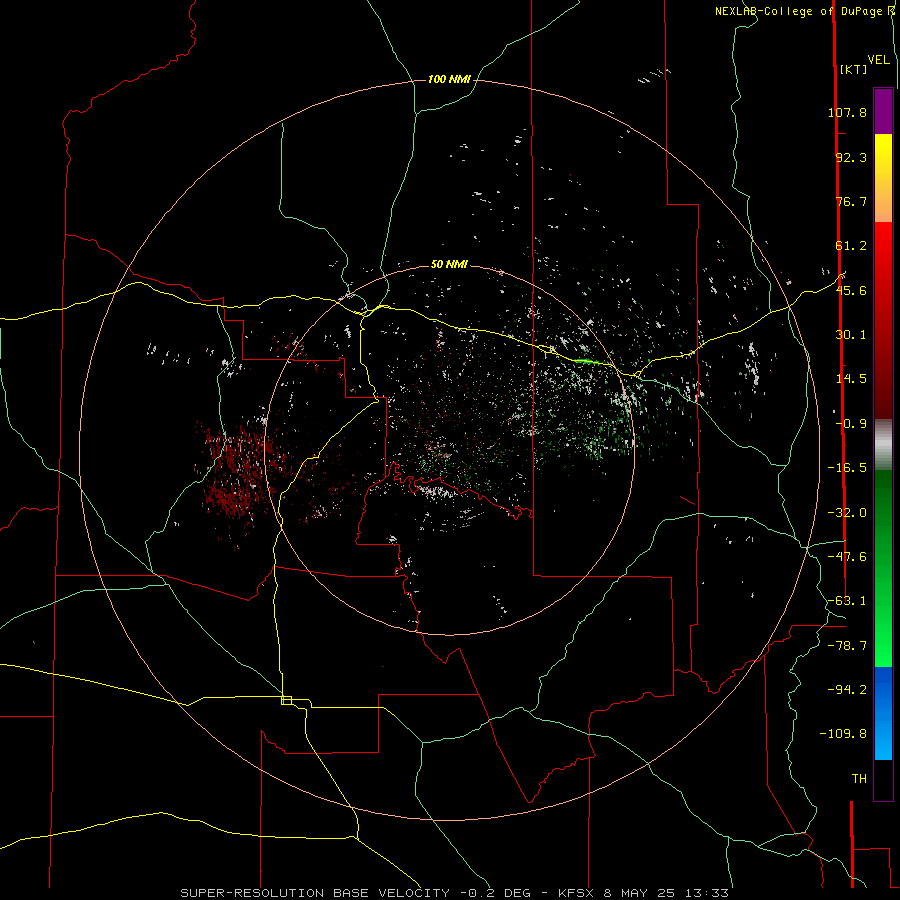
Task: Click the blue segment of the color bar
Action: click(883, 713)
